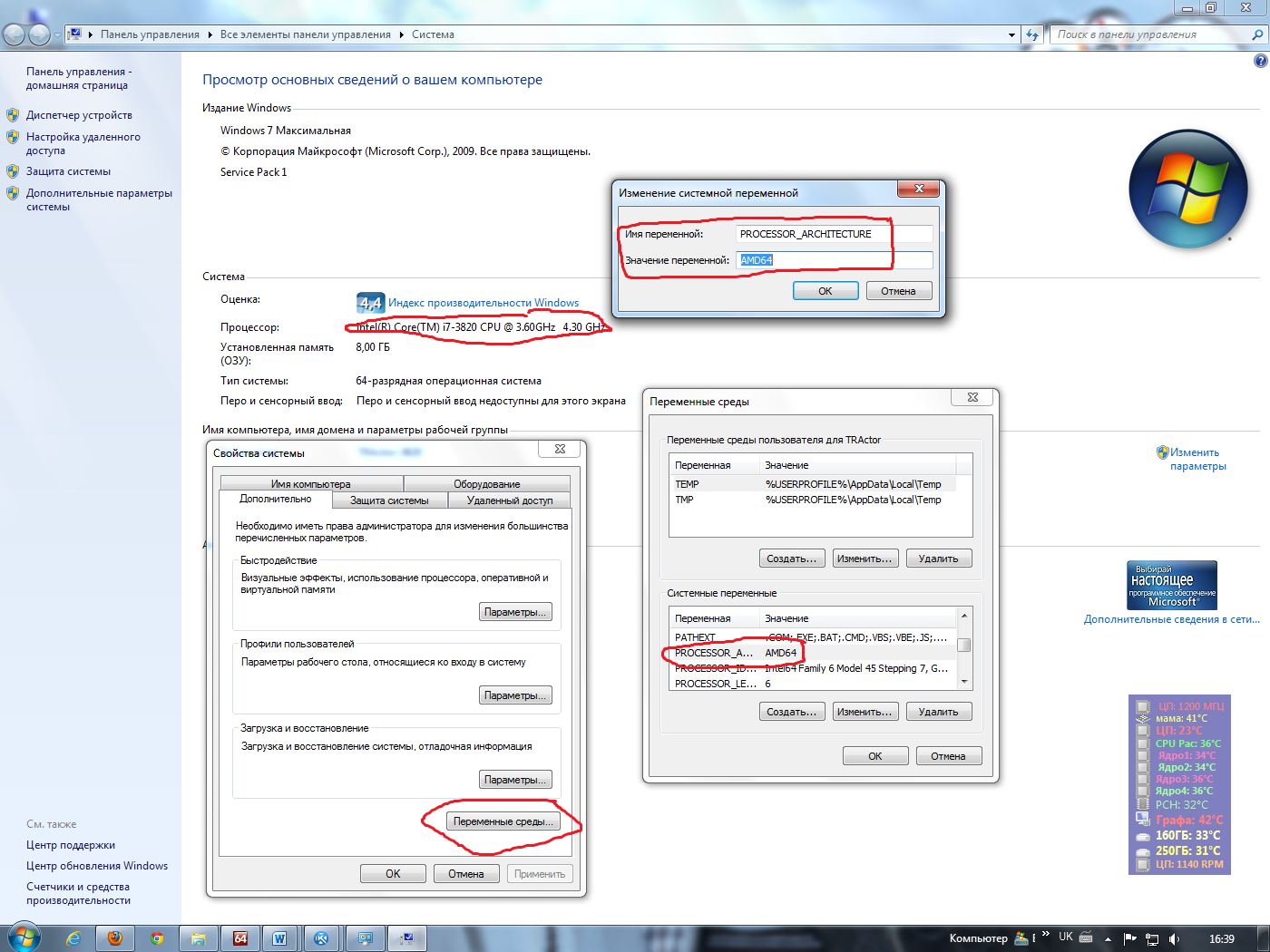
Task: Expand the taskbar toolbar chevron overflow
Action: click(1045, 934)
